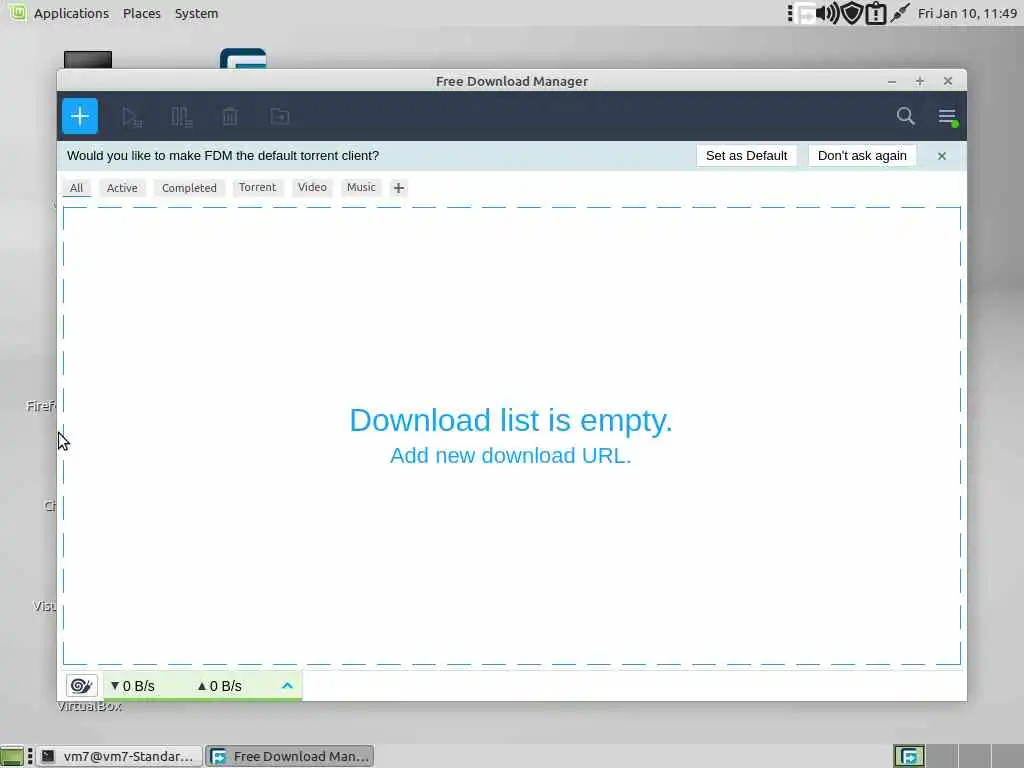Image resolution: width=1024 pixels, height=768 pixels.
Task: Click the Start all downloads toolbar icon
Action: pyautogui.click(x=132, y=117)
